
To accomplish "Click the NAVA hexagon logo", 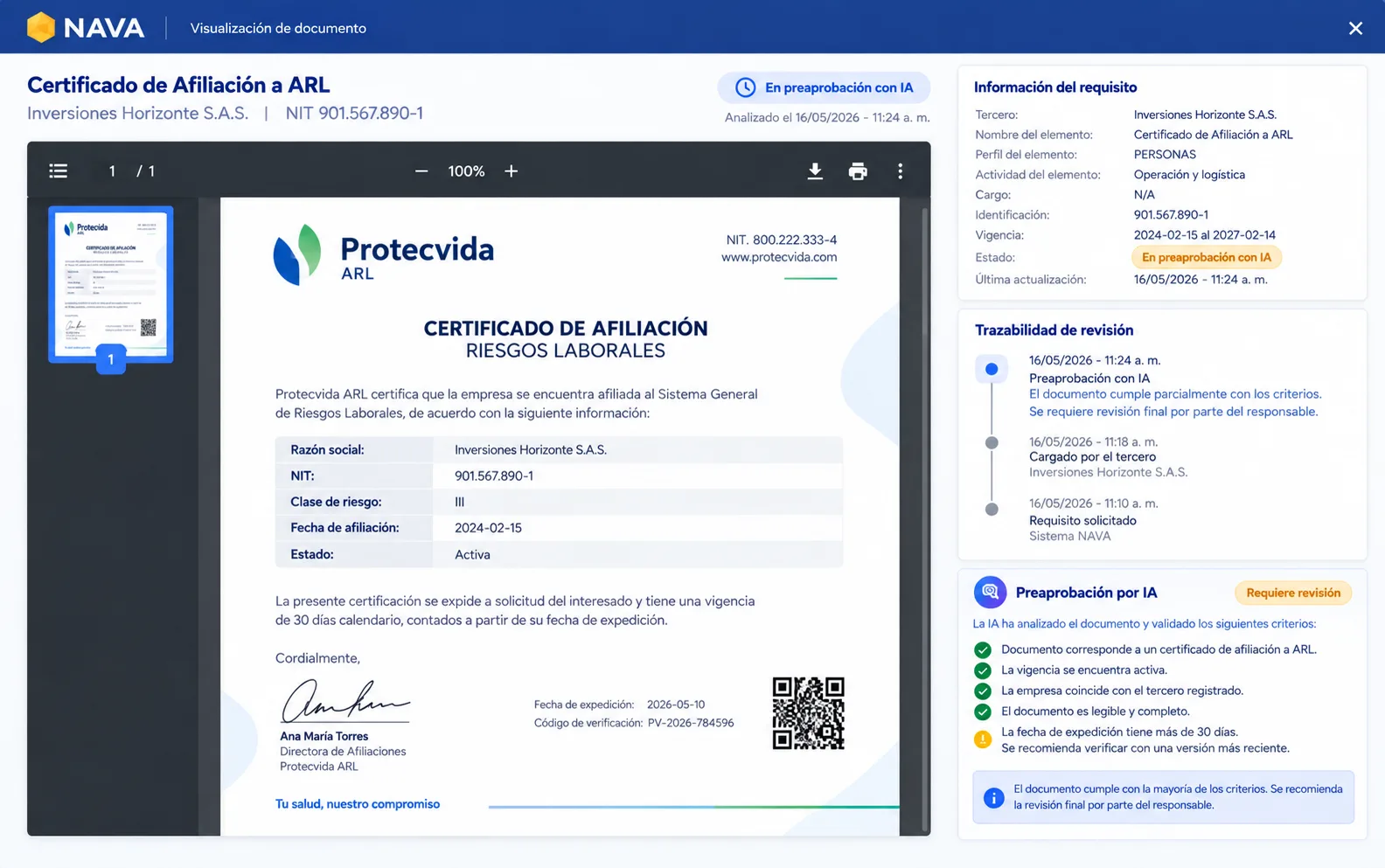I will [41, 28].
